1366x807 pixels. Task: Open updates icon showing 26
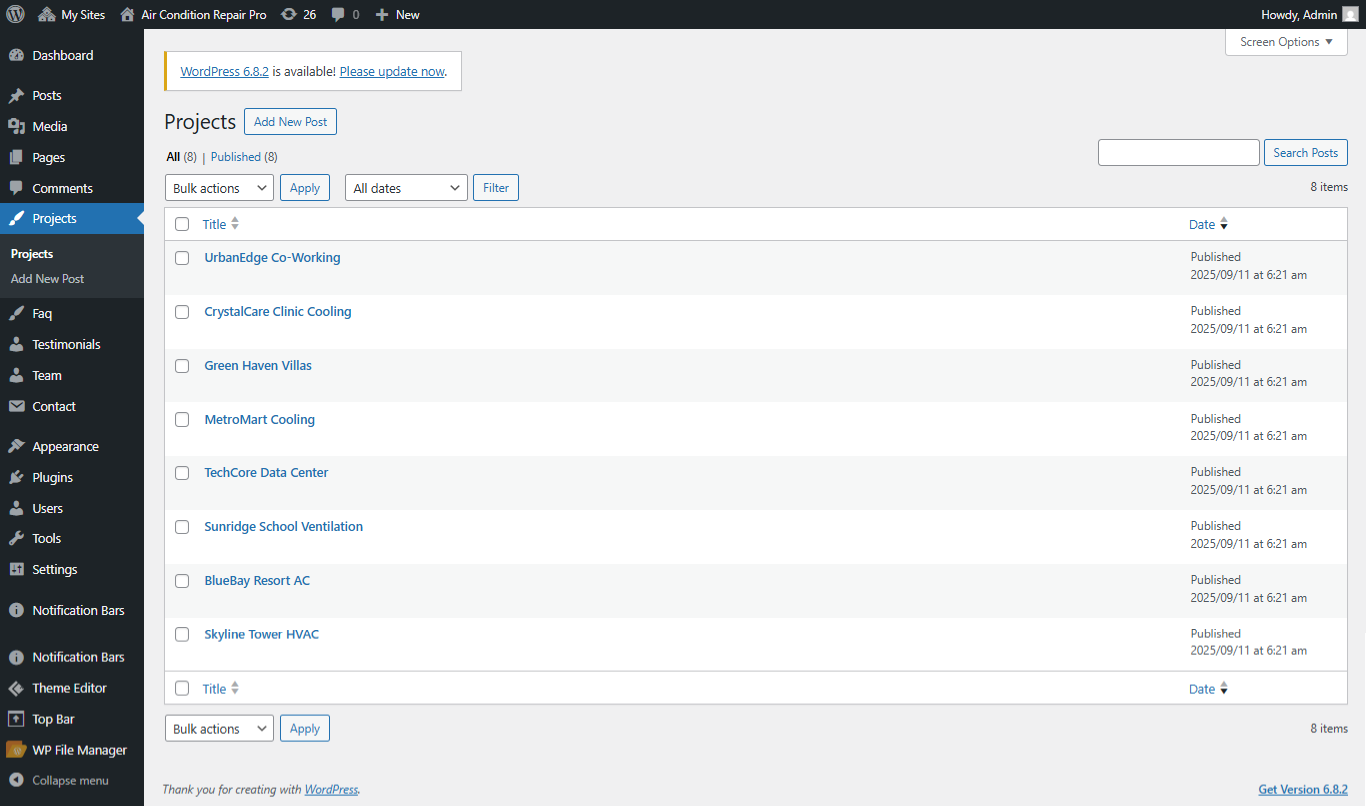(x=289, y=14)
